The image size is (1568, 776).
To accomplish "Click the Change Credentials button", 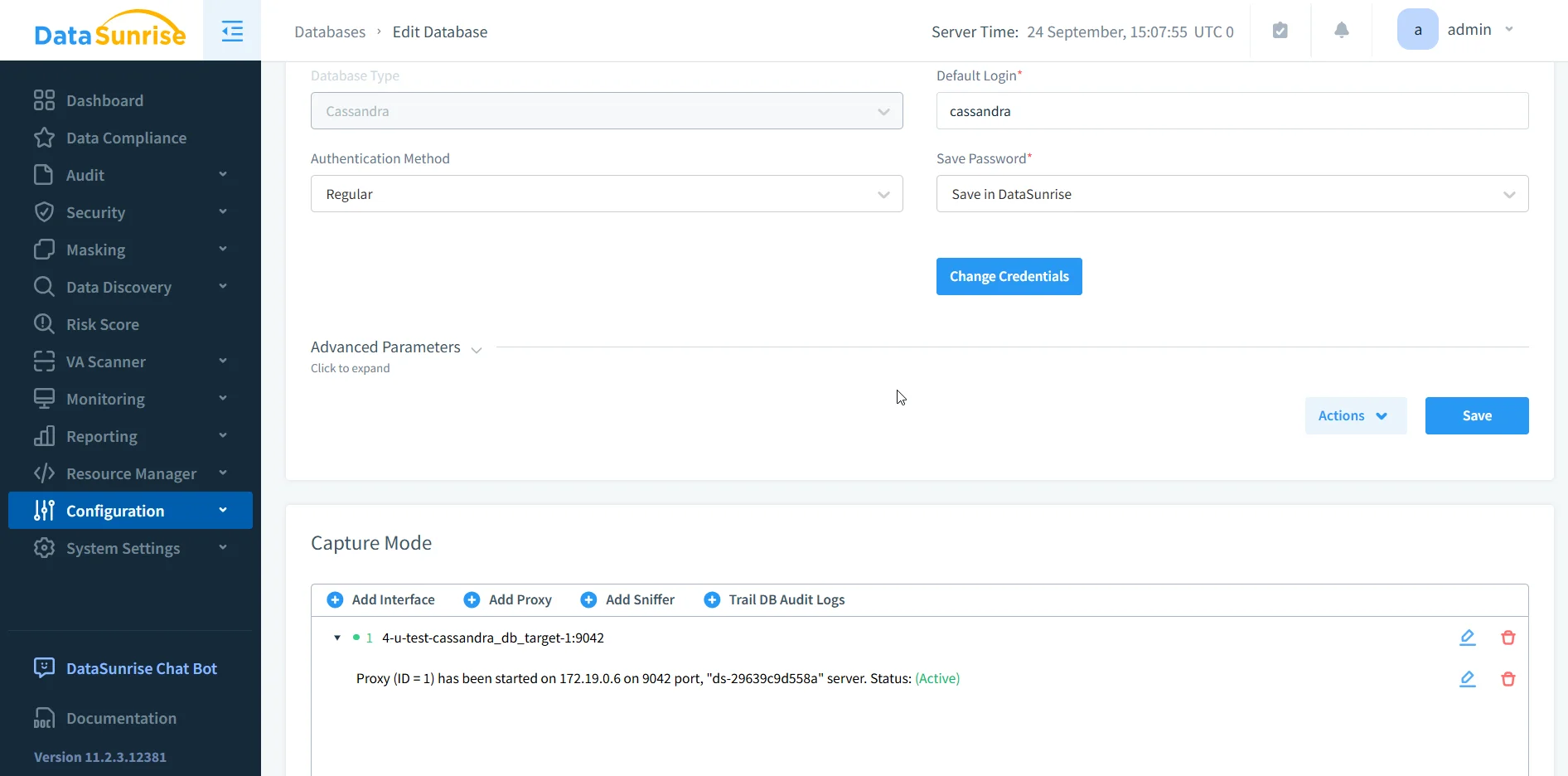I will [1009, 276].
